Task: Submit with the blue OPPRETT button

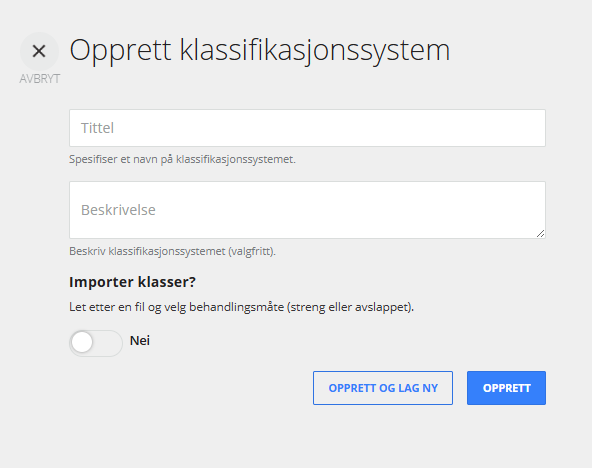Action: pyautogui.click(x=506, y=388)
